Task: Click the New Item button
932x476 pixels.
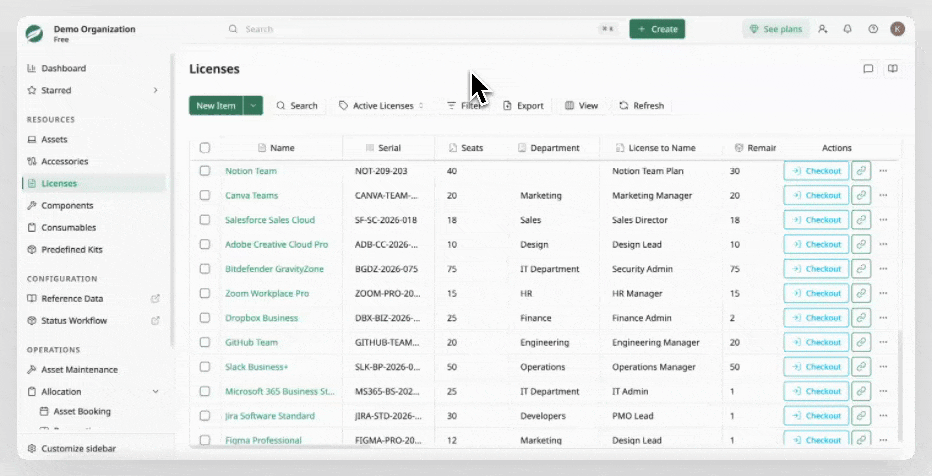Action: [x=216, y=105]
